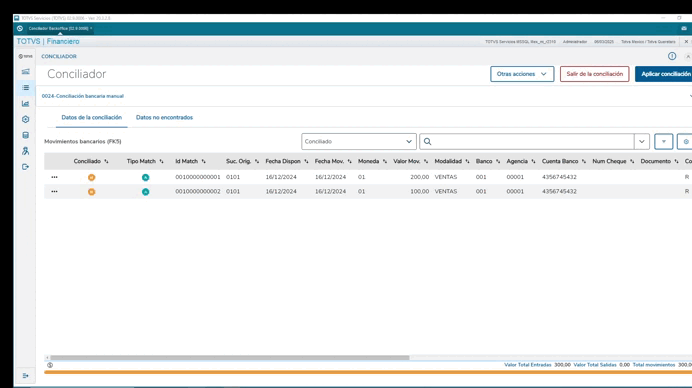Click the magnifier search icon
The width and height of the screenshot is (692, 388).
tap(427, 142)
